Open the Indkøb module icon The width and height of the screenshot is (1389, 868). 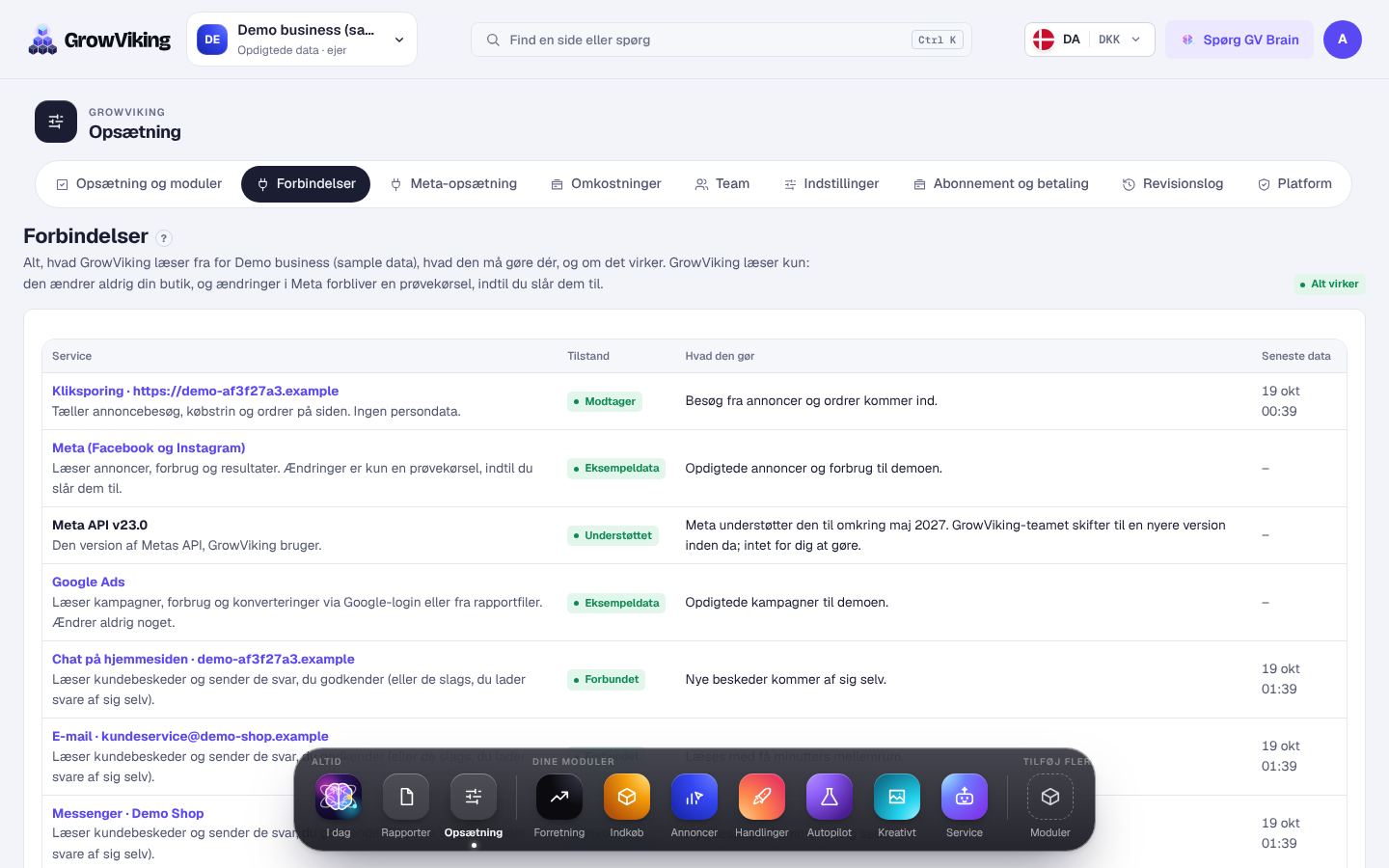tap(627, 797)
